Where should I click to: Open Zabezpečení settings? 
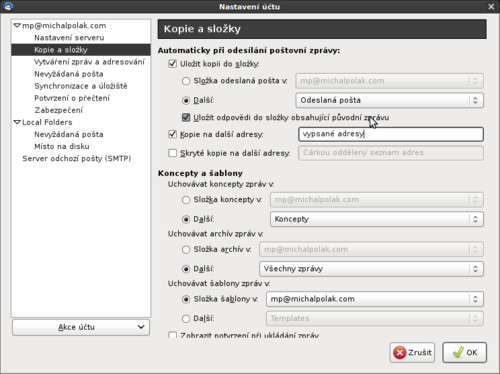58,110
